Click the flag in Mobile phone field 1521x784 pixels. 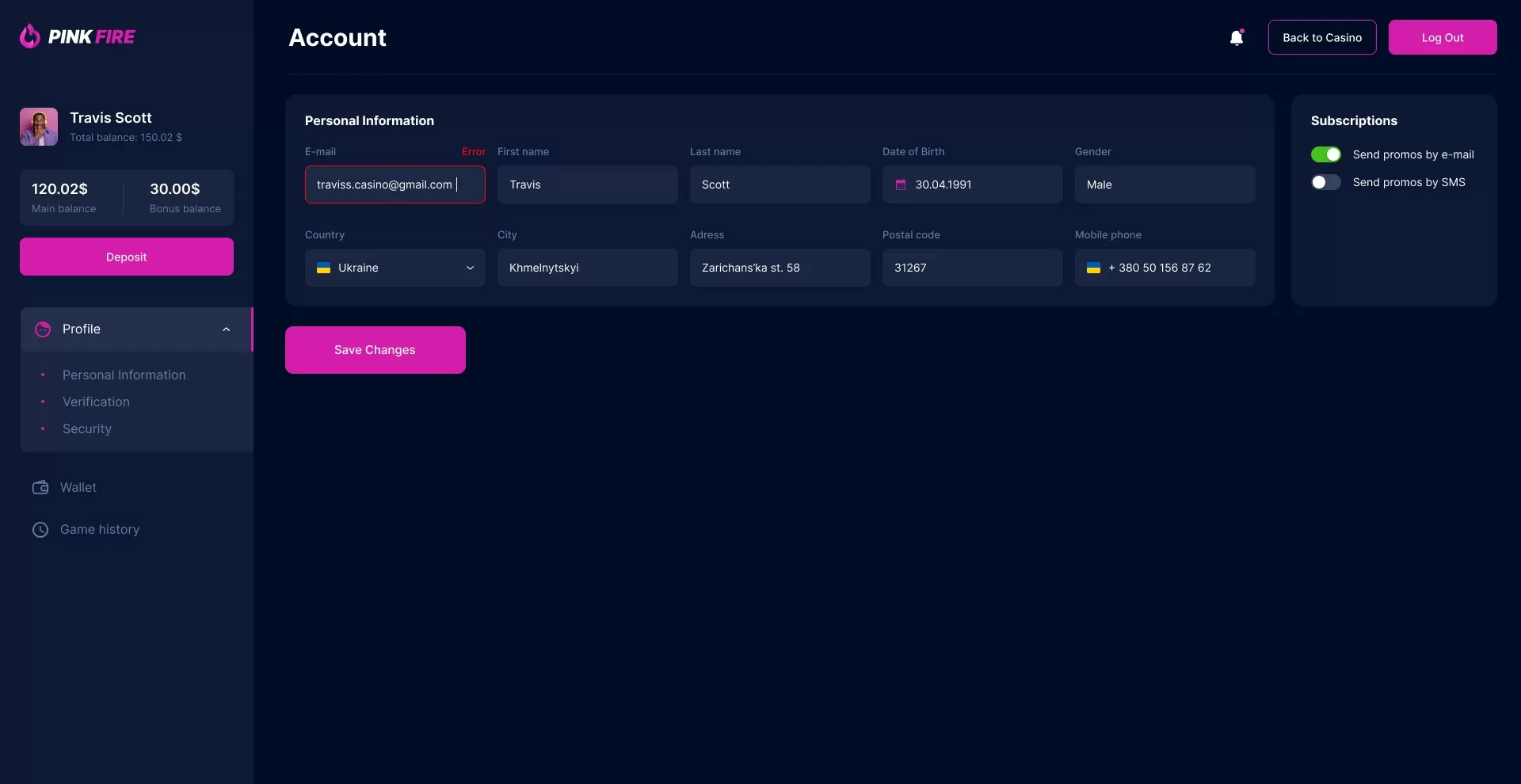[1093, 268]
